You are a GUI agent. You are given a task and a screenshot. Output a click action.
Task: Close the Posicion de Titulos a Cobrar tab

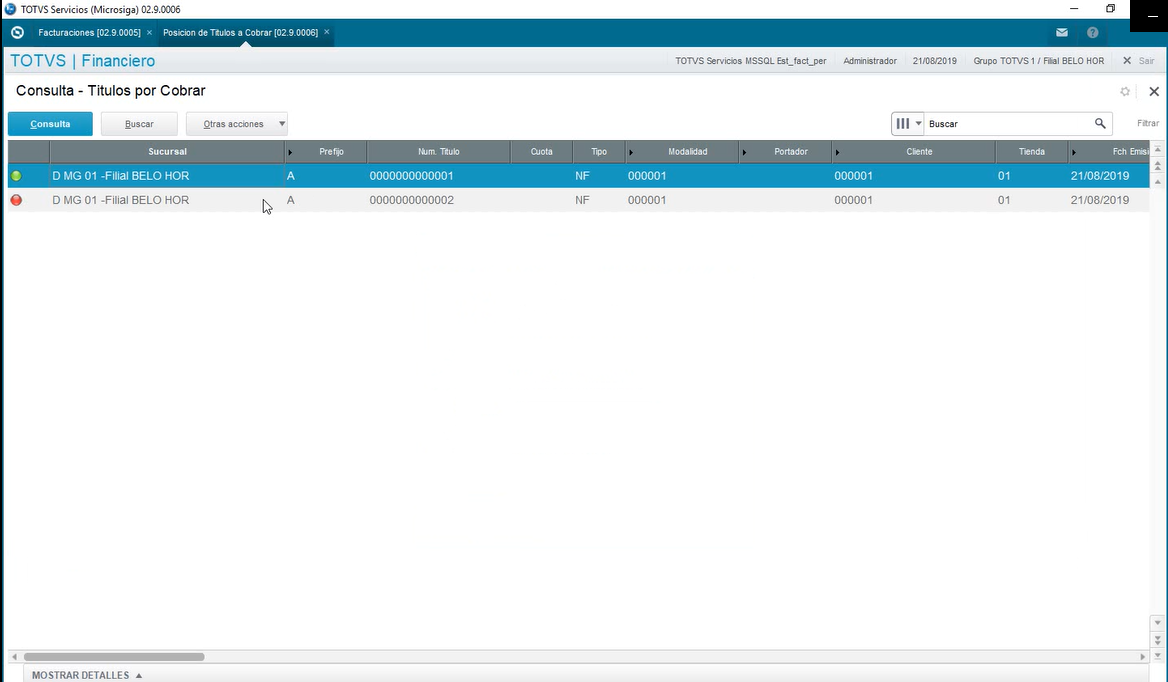coord(326,33)
